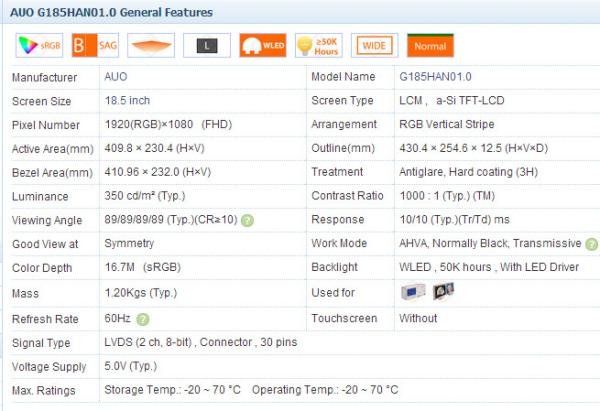The width and height of the screenshot is (600, 411).
Task: Click the Contrast Ratio label
Action: coord(347,196)
